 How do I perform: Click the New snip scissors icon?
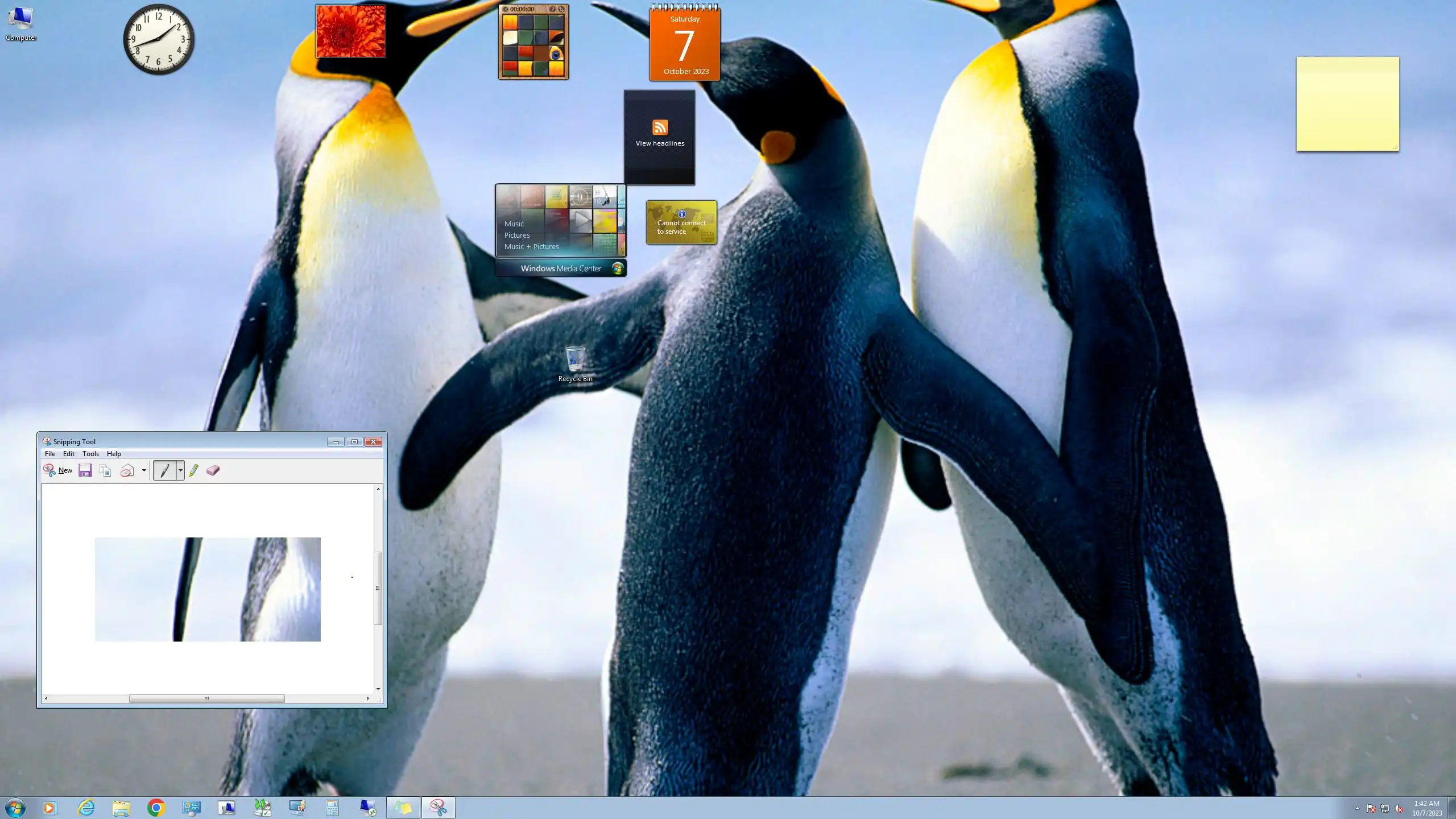pyautogui.click(x=50, y=470)
